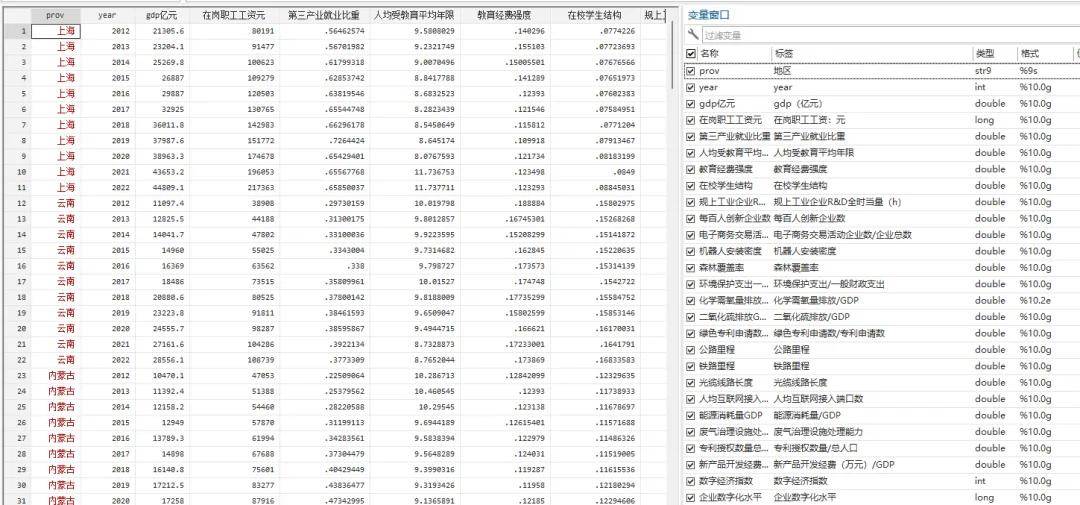Click the cell value .140296
Viewport: 1080px width, 505px height.
[505, 31]
